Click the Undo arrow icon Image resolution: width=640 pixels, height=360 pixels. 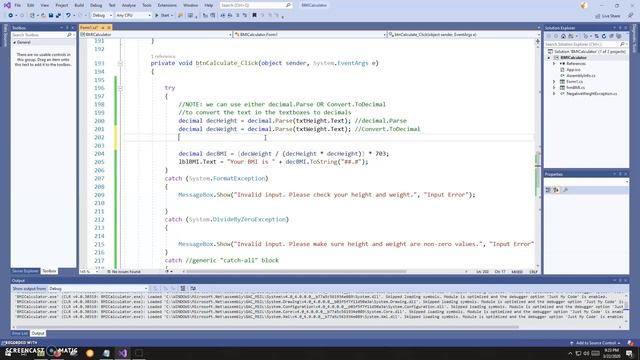[x=68, y=16]
